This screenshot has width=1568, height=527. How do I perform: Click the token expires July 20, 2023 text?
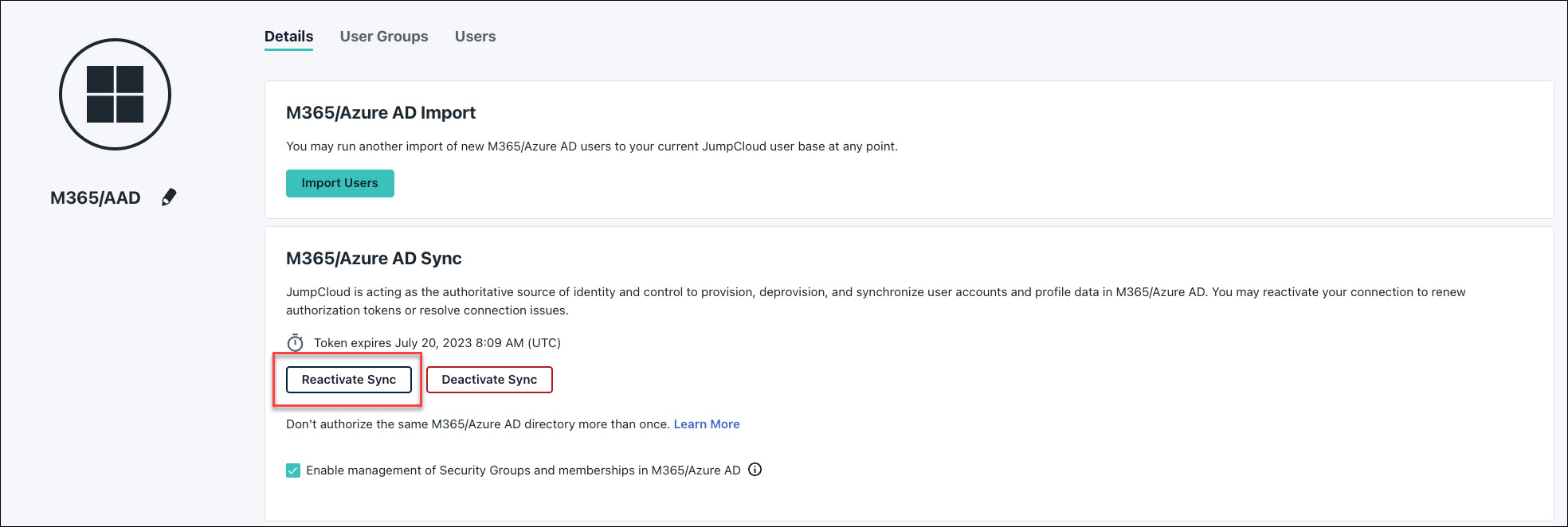(437, 343)
